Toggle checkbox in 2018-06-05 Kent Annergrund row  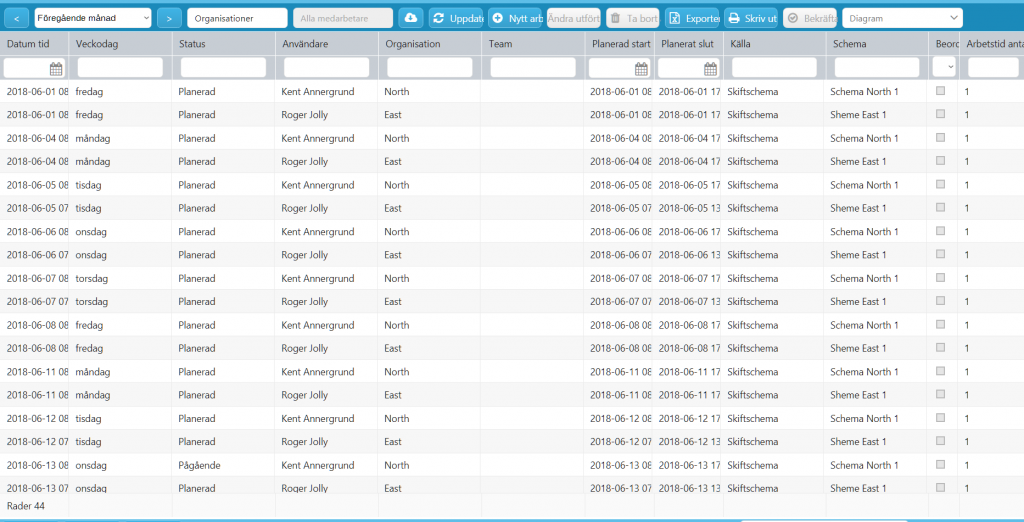pos(940,184)
